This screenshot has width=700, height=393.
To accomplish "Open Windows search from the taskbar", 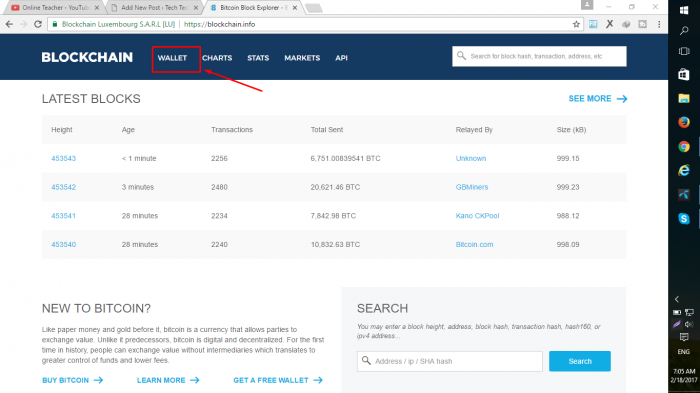I will (x=683, y=31).
